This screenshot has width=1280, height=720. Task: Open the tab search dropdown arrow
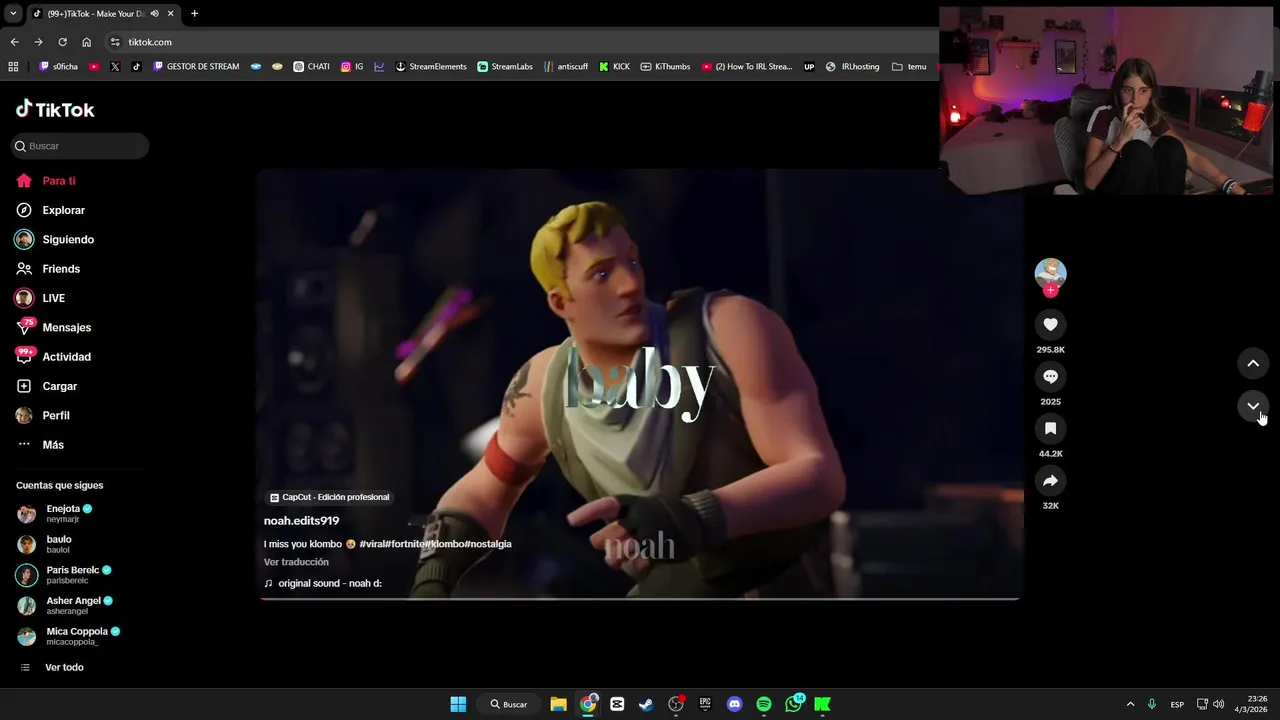pyautogui.click(x=13, y=14)
